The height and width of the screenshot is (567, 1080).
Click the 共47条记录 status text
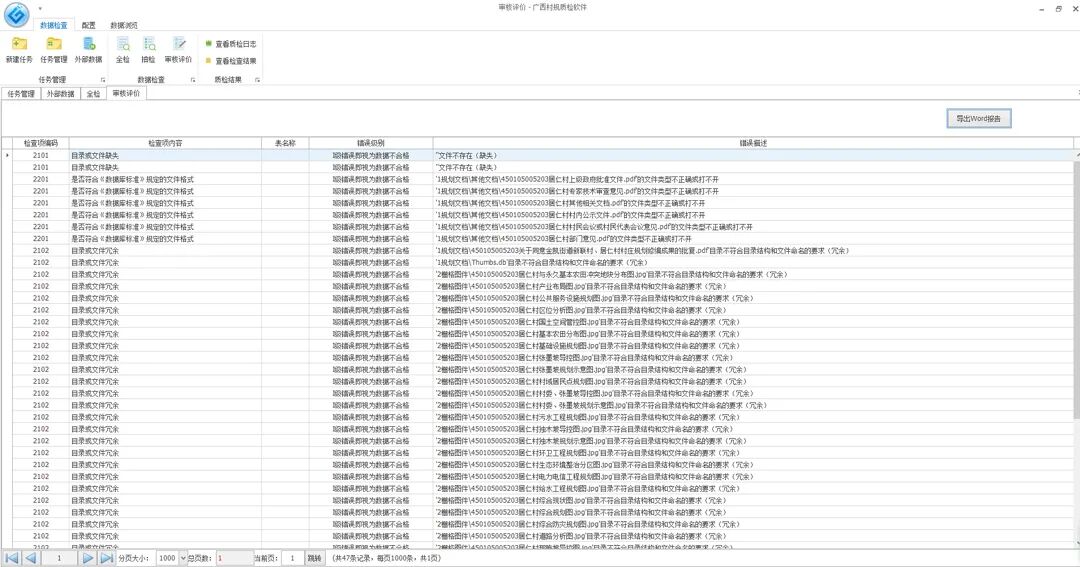[x=386, y=558]
